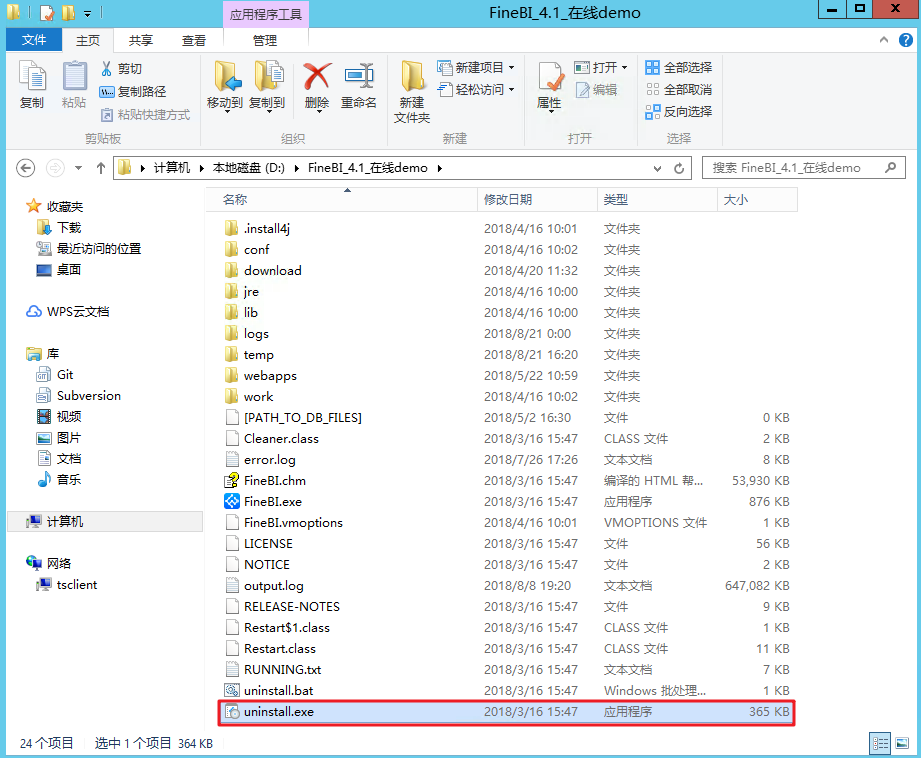This screenshot has width=921, height=758.
Task: Select the Git library in navigation pane
Action: pyautogui.click(x=55, y=374)
